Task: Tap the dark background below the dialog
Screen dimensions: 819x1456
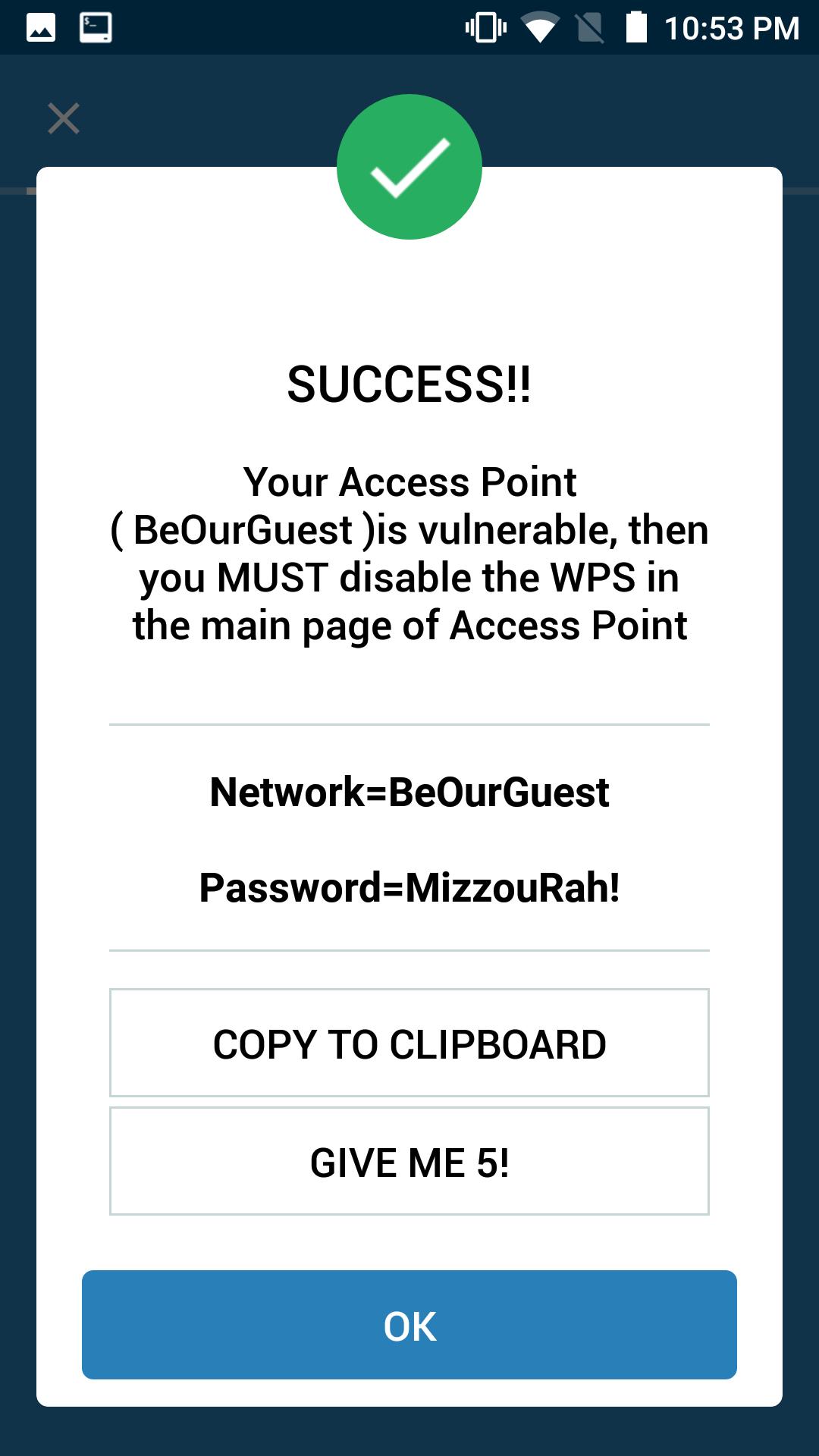Action: [409, 1432]
